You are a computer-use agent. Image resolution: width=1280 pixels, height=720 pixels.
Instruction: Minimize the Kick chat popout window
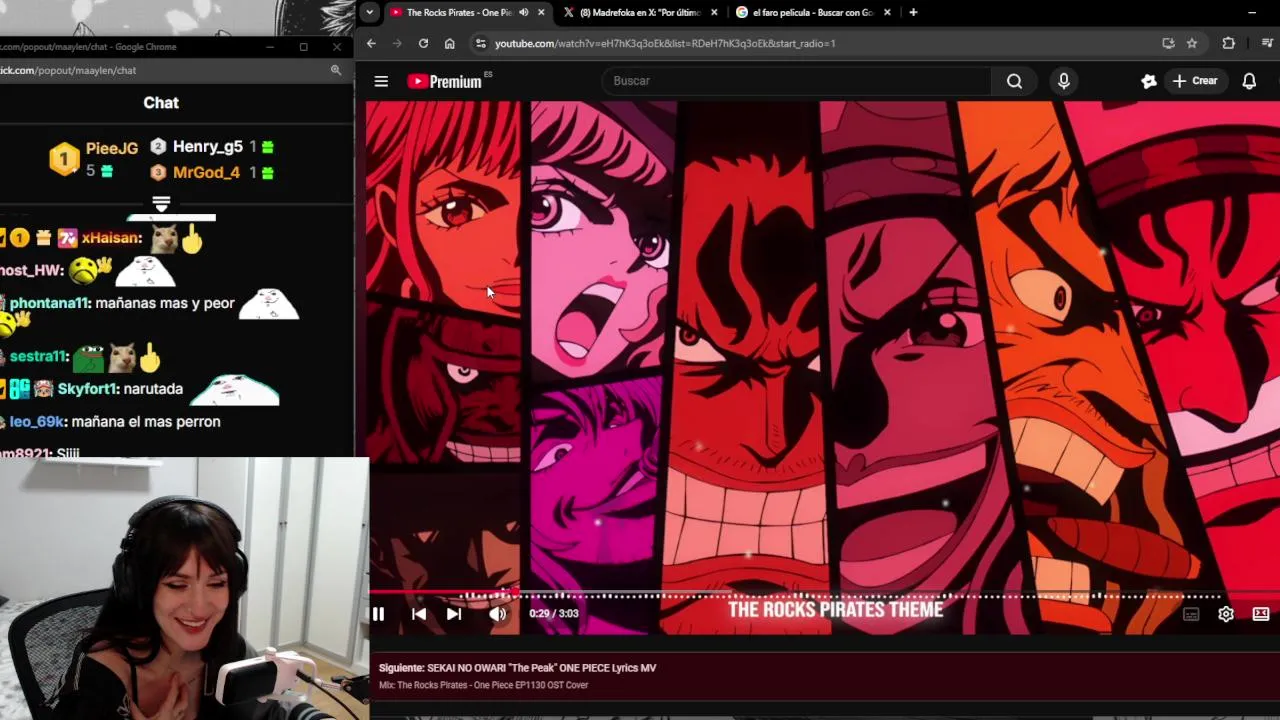270,47
